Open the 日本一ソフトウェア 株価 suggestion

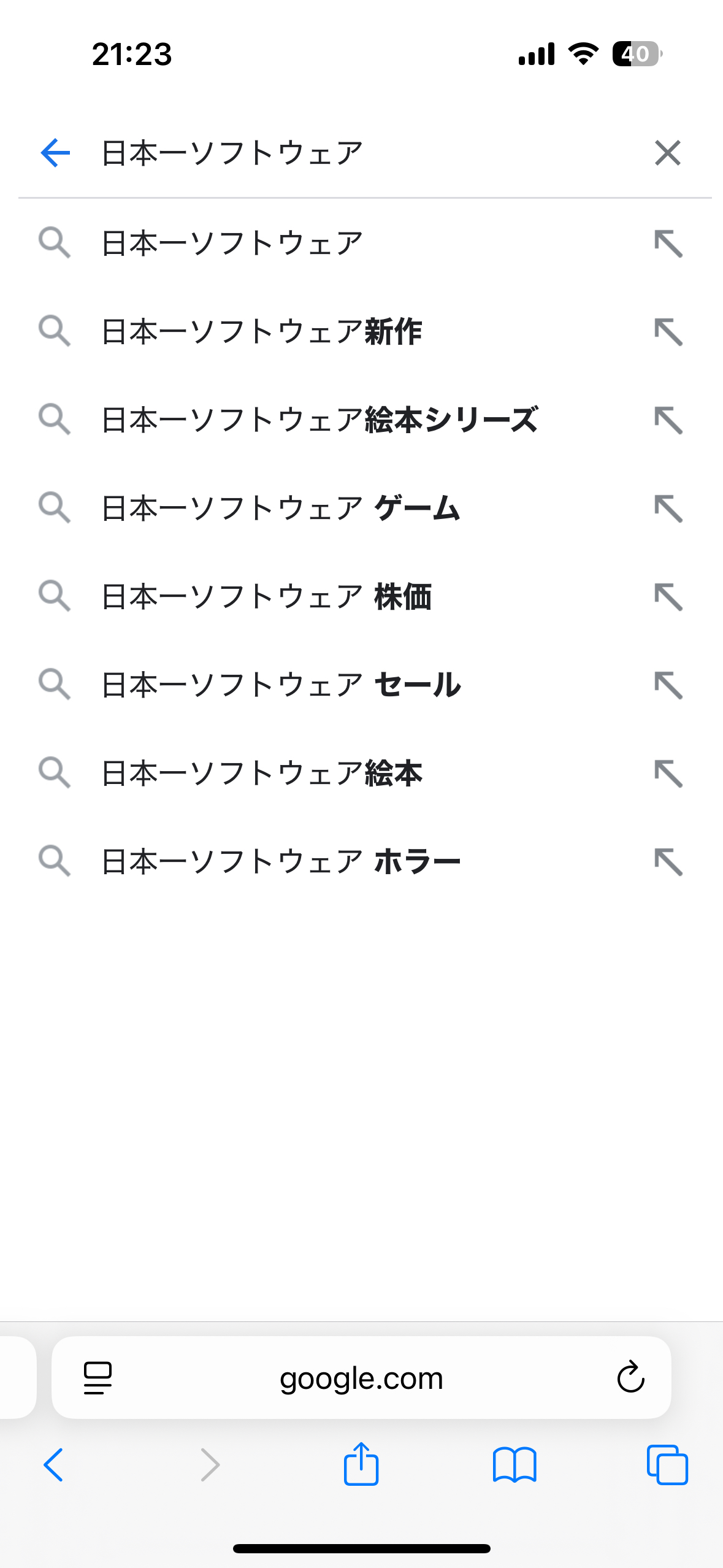tap(267, 597)
